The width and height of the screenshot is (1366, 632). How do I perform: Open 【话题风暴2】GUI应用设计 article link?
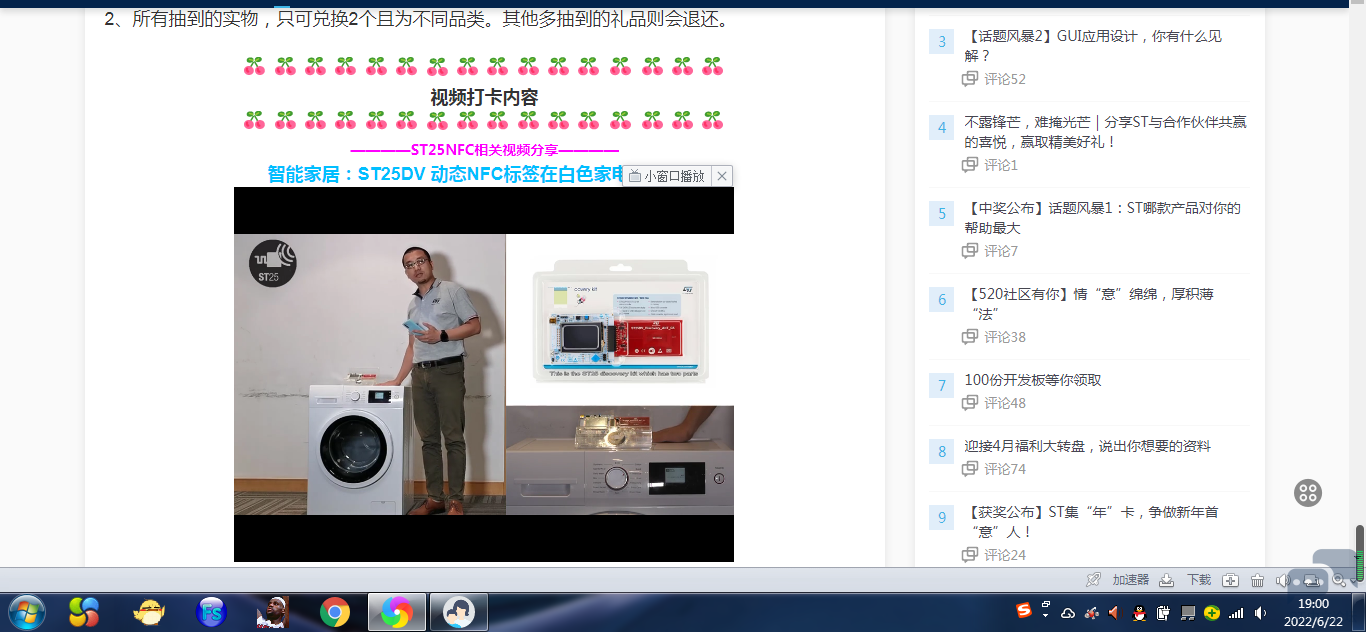tap(1093, 46)
